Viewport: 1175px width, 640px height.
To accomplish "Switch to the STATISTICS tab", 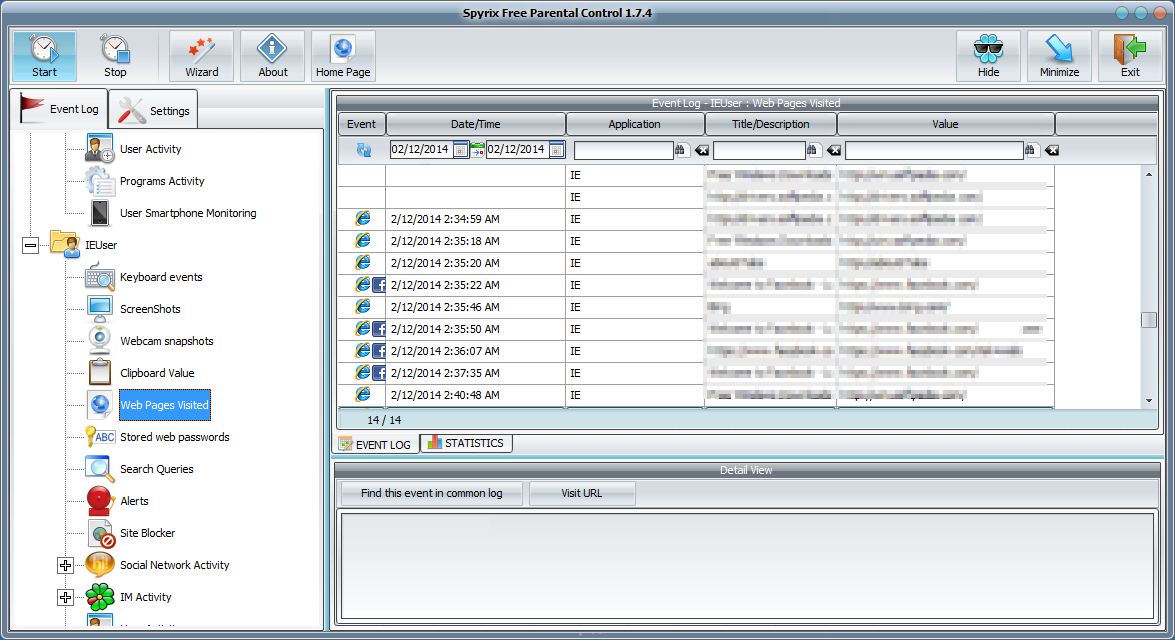I will tap(466, 444).
